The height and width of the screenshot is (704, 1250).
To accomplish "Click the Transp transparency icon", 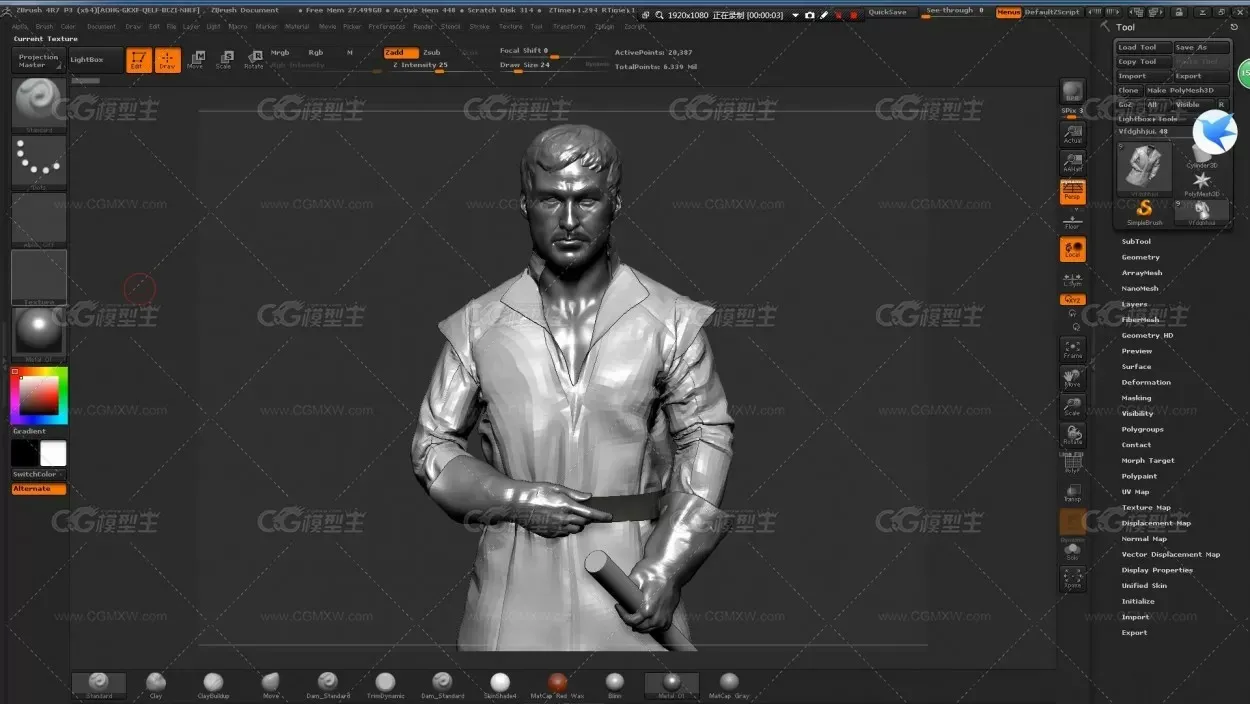I will (1072, 493).
